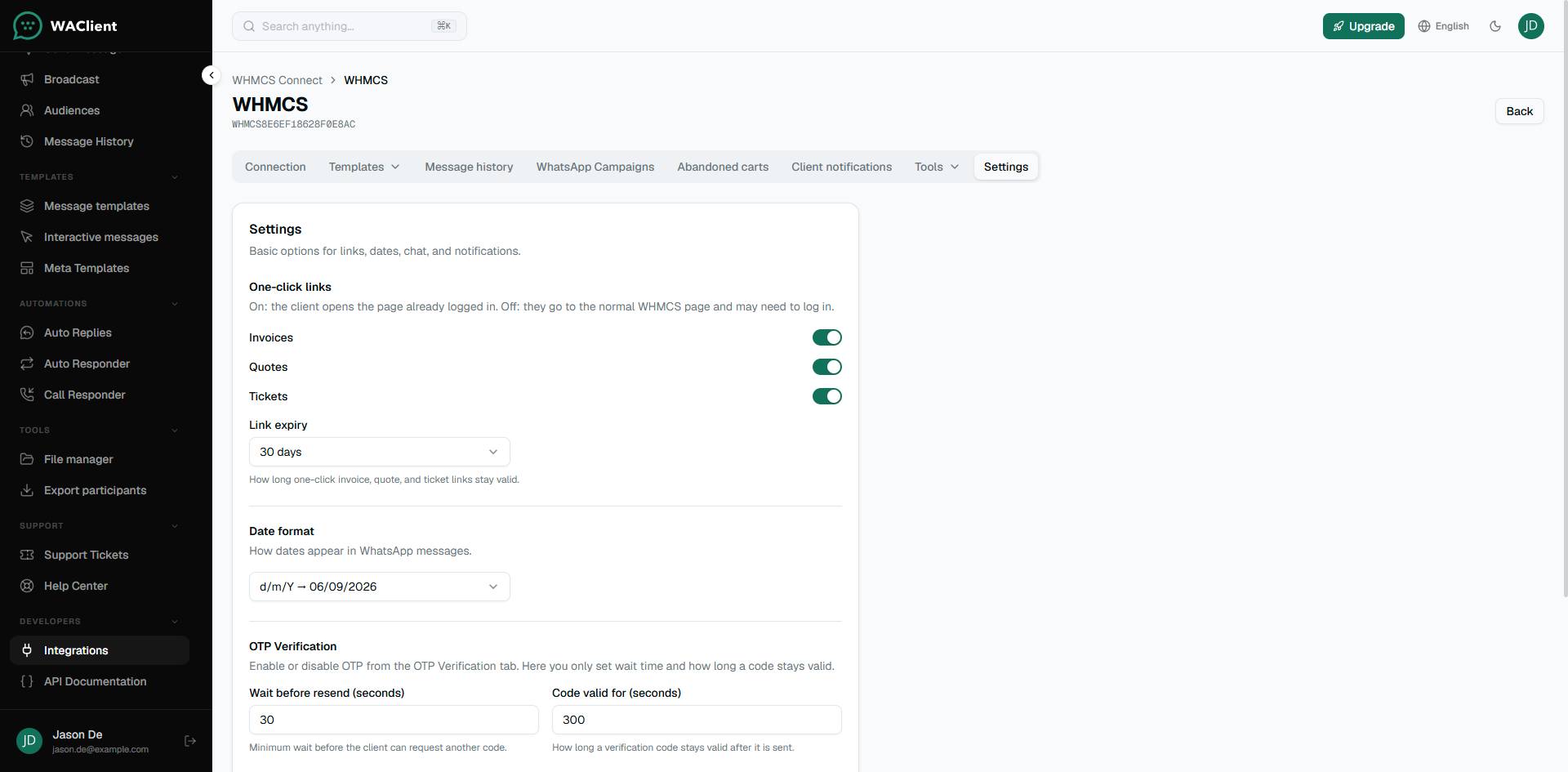Switch off the Tickets toggle
Image resolution: width=1568 pixels, height=772 pixels.
point(826,396)
